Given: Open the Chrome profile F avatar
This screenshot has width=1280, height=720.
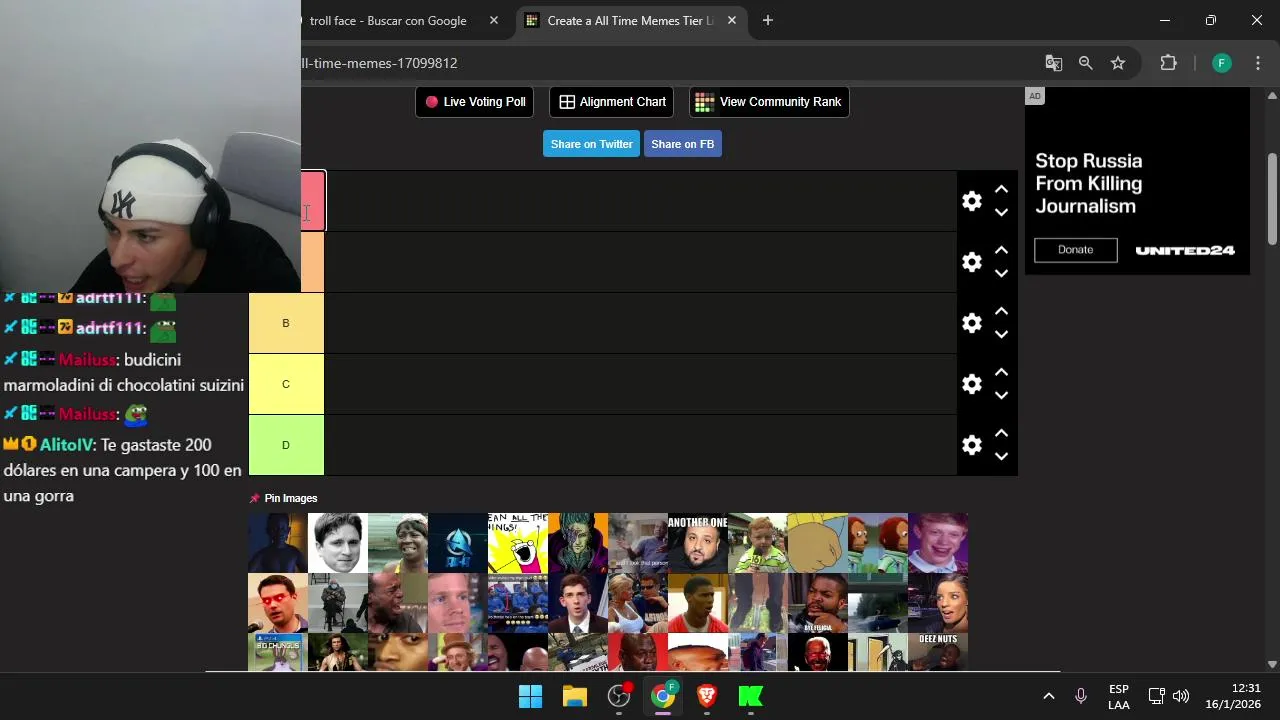Looking at the screenshot, I should pos(1221,63).
